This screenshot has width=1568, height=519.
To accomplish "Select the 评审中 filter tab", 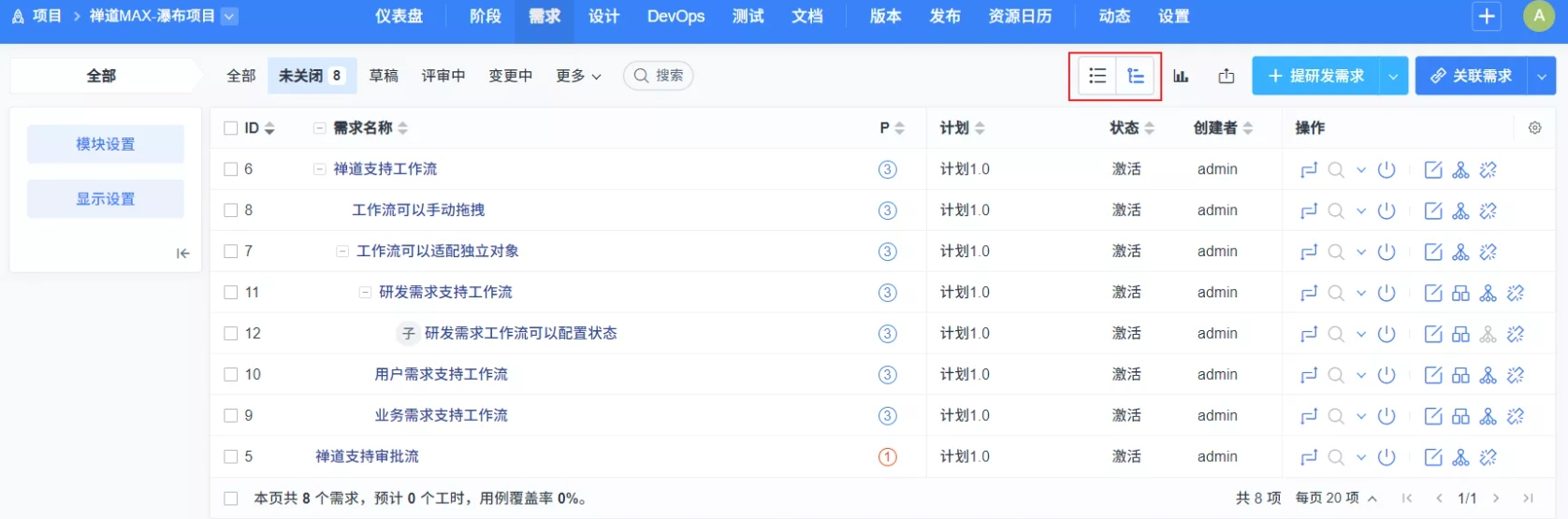I will click(x=443, y=76).
